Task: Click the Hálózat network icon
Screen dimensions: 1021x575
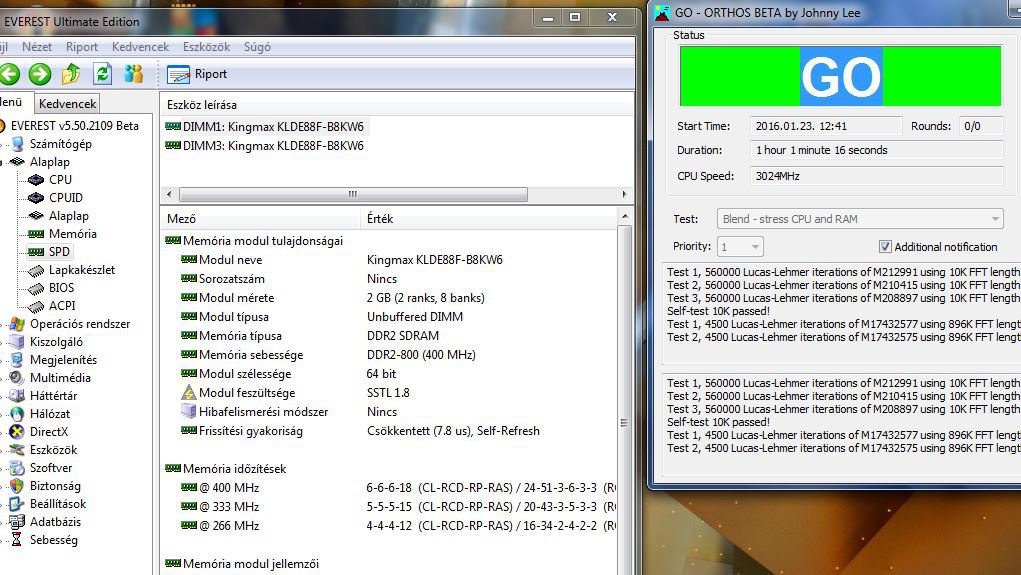Action: [x=18, y=414]
